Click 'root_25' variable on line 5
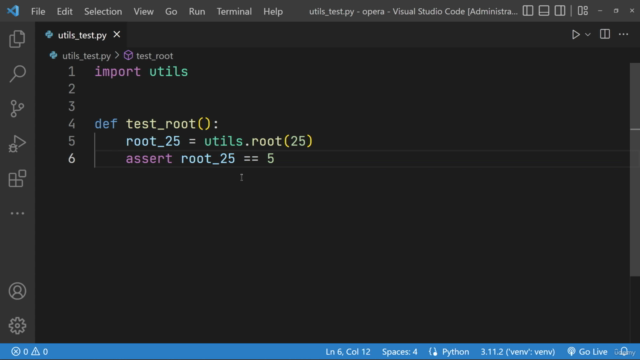Screen dimensions: 640x360 (x=153, y=141)
